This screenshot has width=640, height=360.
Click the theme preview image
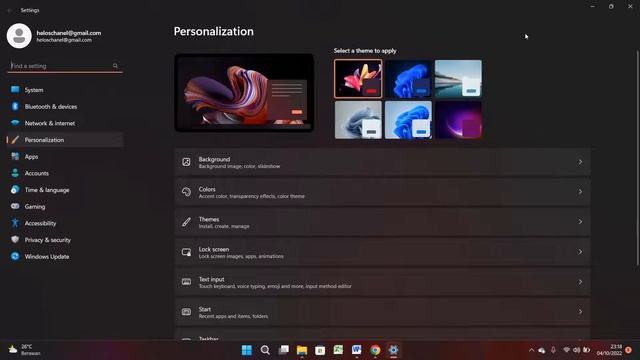[x=244, y=93]
